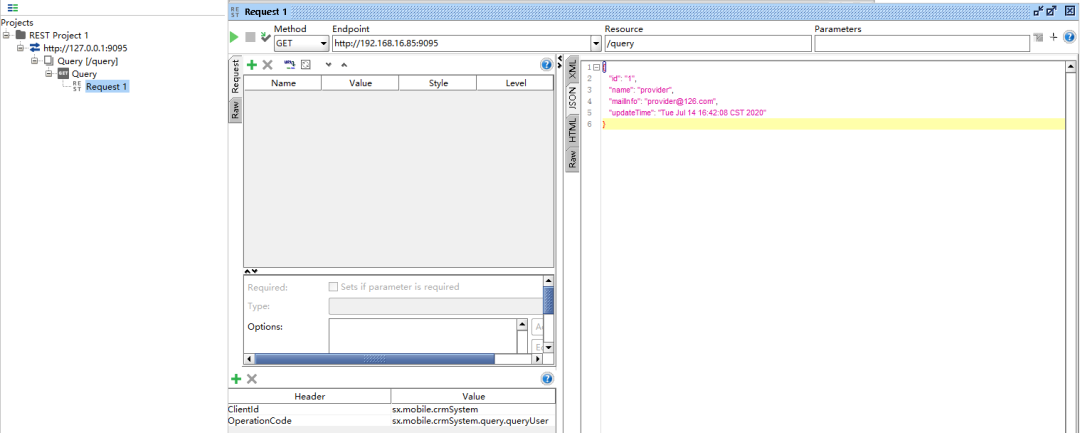
Task: Select Request 1 in the project tree
Action: (x=106, y=87)
